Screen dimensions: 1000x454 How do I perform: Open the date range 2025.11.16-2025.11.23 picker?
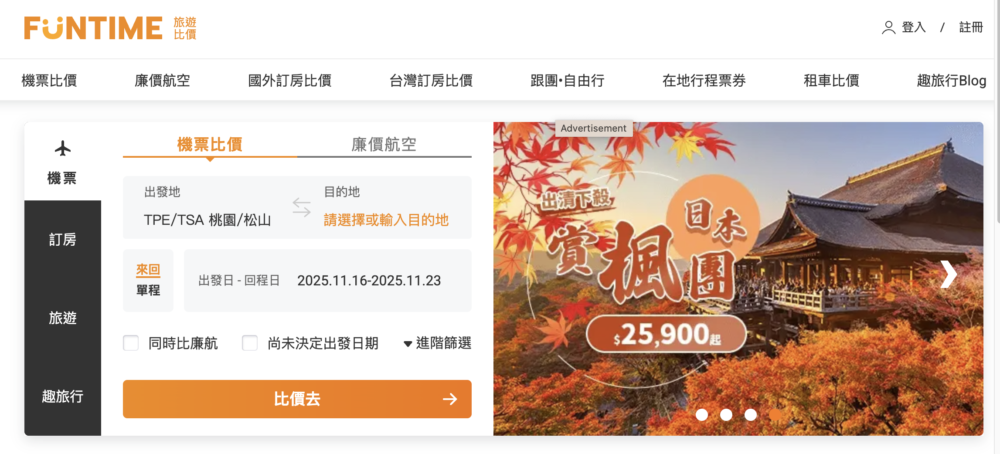click(x=328, y=281)
